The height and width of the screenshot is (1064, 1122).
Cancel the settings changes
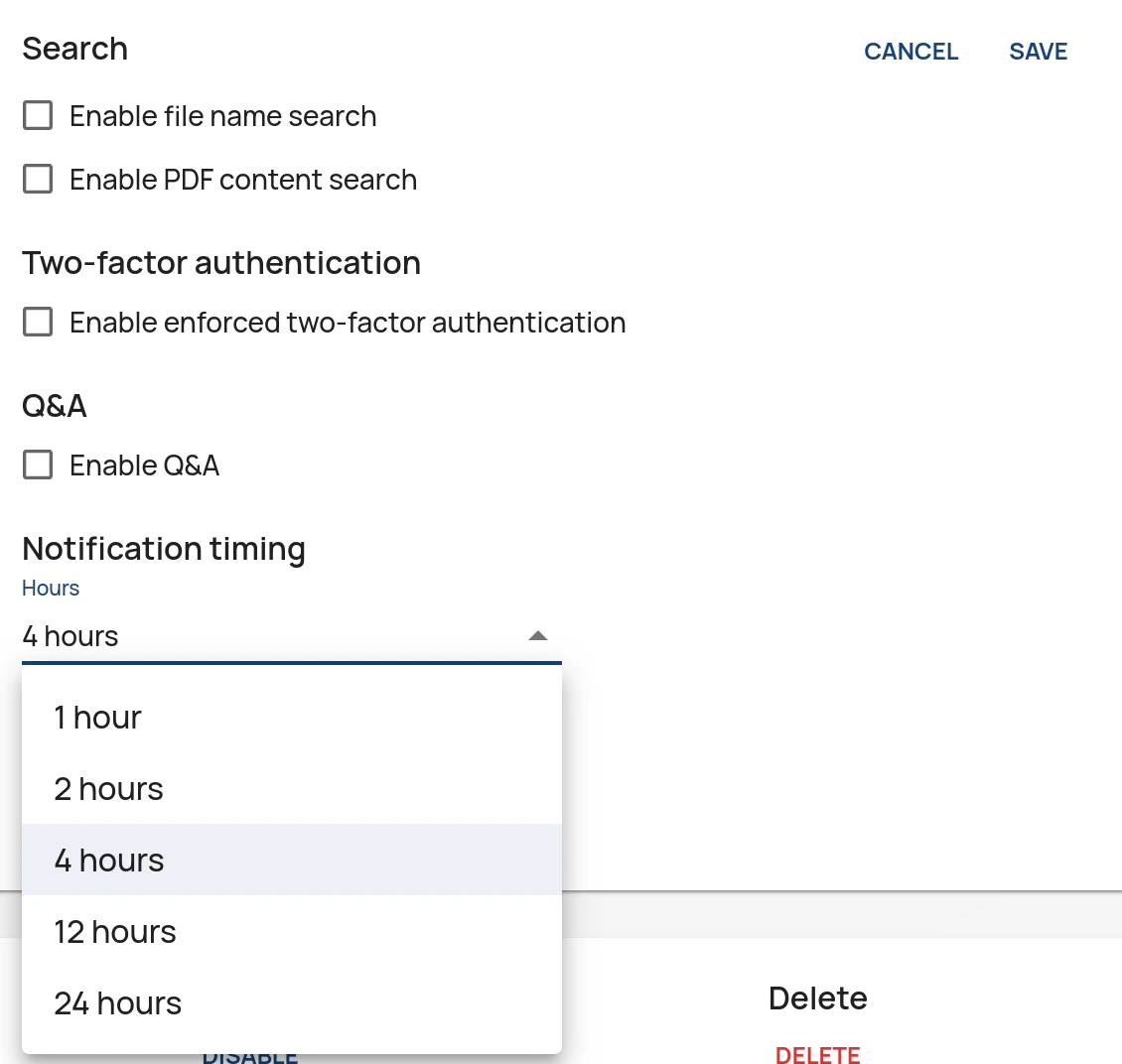pyautogui.click(x=912, y=51)
